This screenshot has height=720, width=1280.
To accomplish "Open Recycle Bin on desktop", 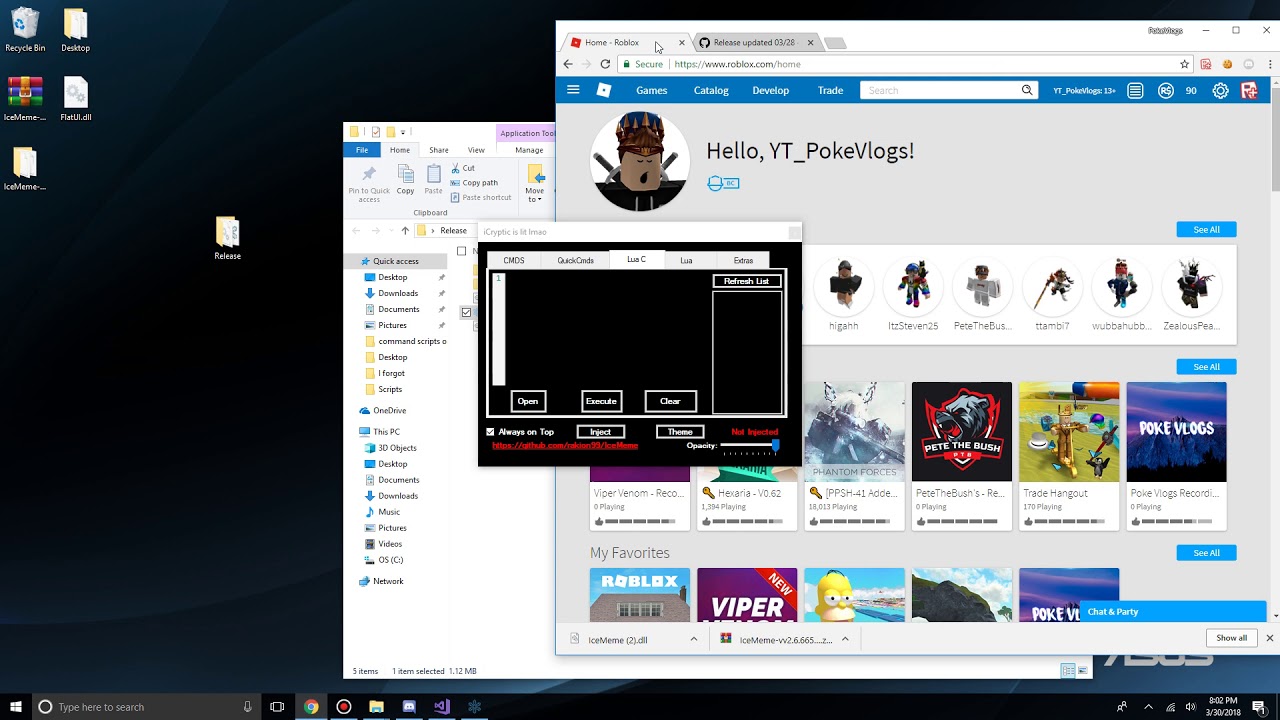I will tap(25, 31).
